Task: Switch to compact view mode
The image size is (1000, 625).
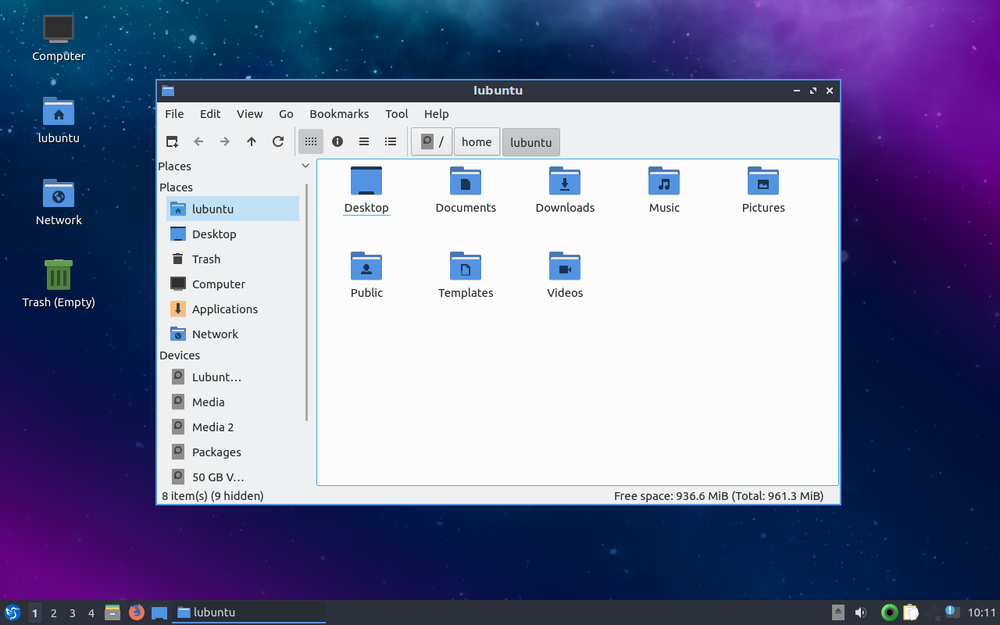Action: [364, 141]
